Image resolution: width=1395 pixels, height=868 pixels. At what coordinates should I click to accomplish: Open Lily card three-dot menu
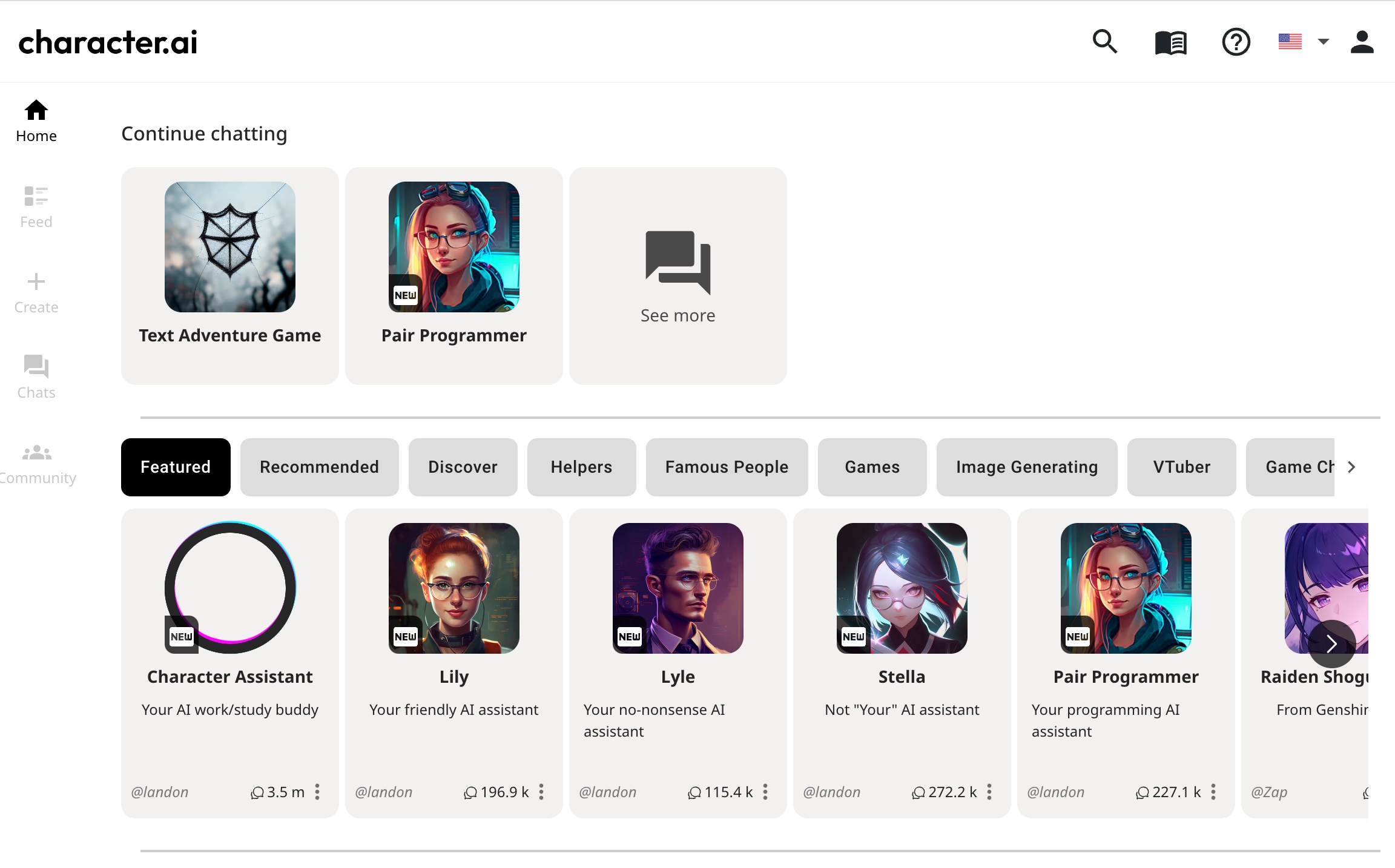coord(541,792)
